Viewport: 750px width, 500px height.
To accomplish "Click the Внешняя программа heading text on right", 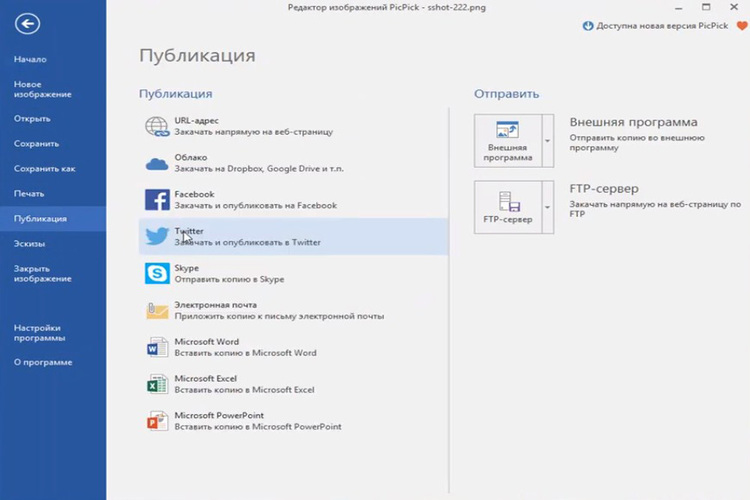I will 633,122.
